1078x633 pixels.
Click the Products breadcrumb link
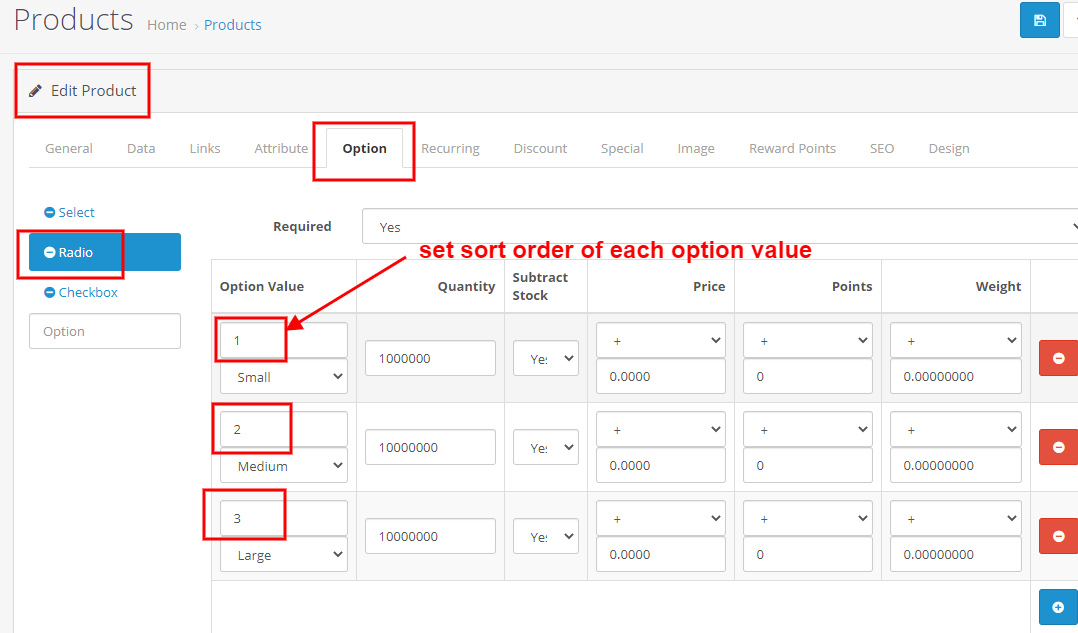(232, 24)
